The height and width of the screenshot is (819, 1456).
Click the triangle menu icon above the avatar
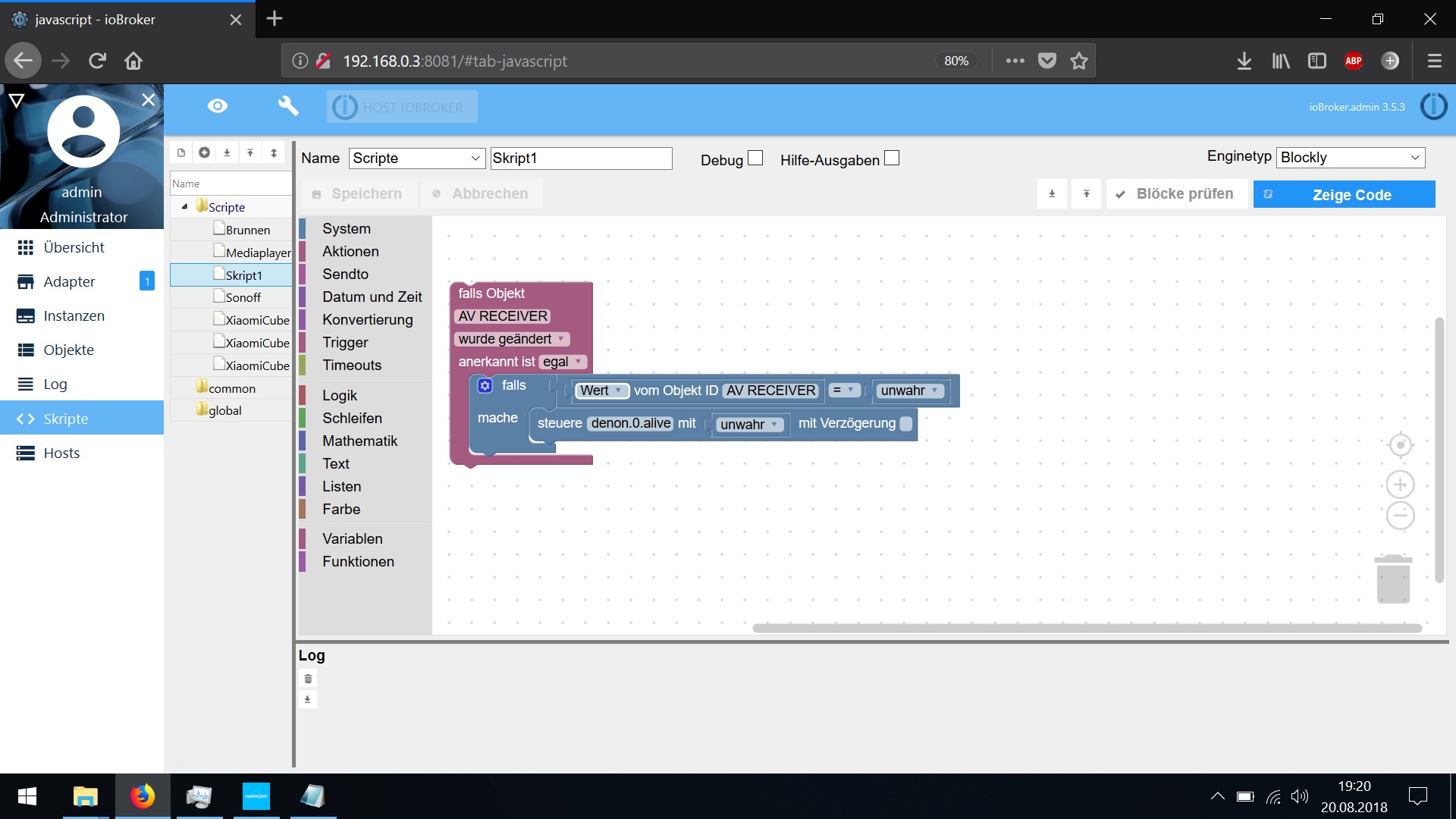[17, 99]
